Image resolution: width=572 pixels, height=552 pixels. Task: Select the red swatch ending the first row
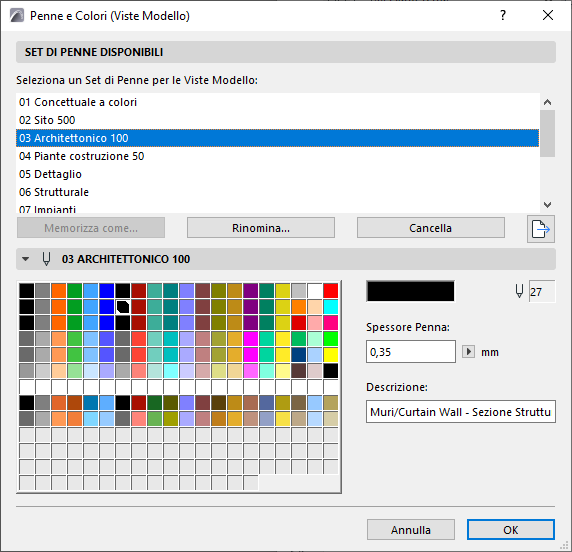[331, 291]
